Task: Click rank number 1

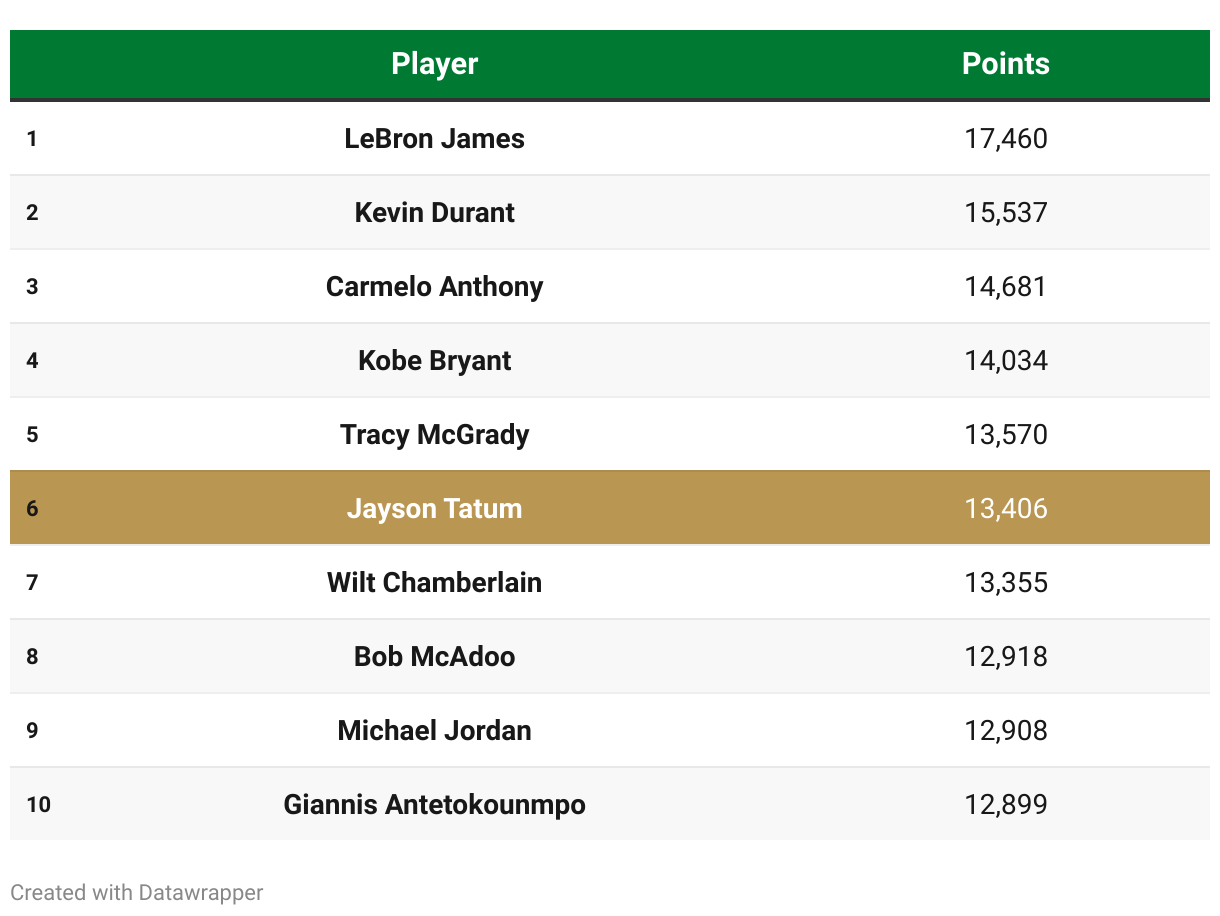Action: pos(32,138)
